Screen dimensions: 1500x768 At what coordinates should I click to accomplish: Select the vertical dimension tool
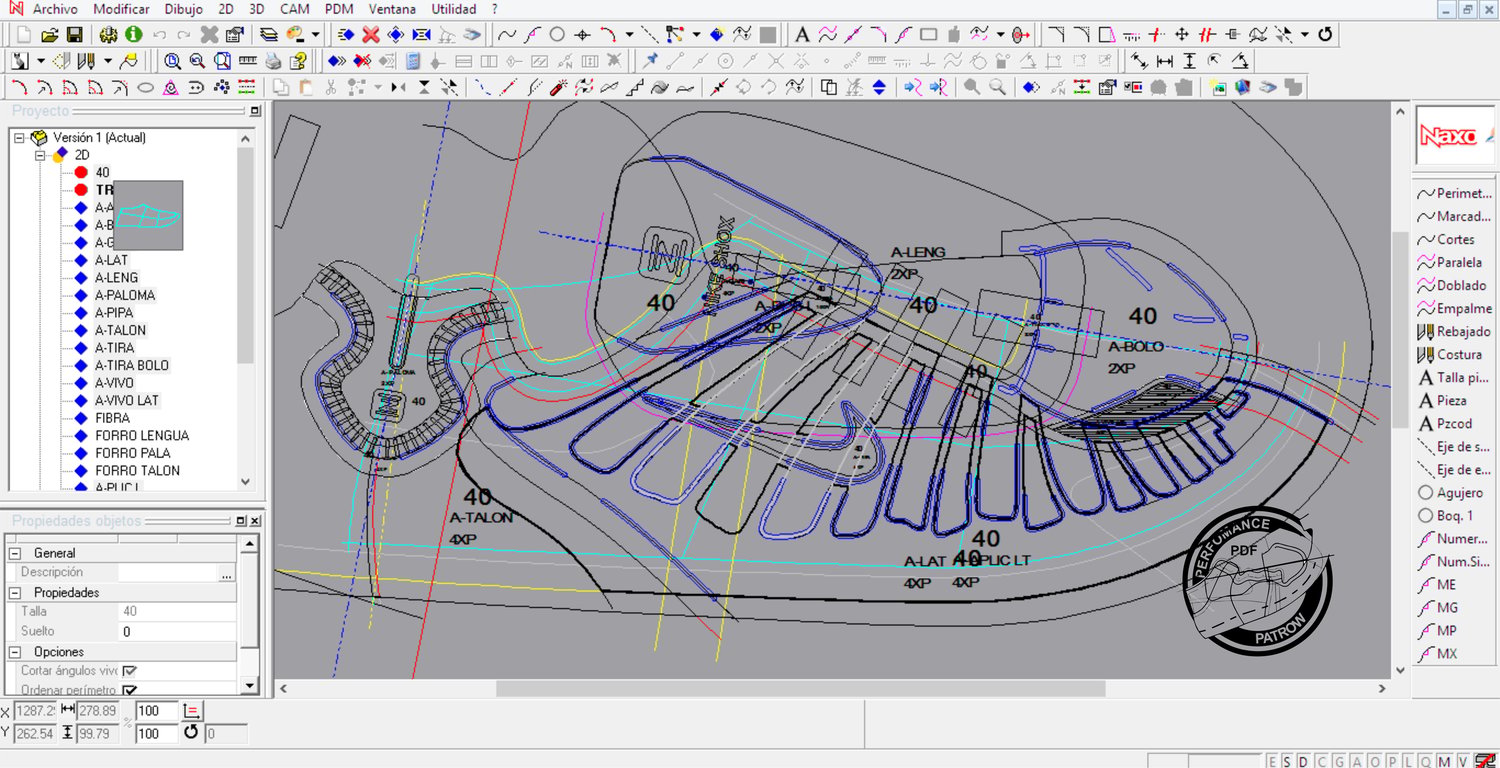[x=1189, y=61]
